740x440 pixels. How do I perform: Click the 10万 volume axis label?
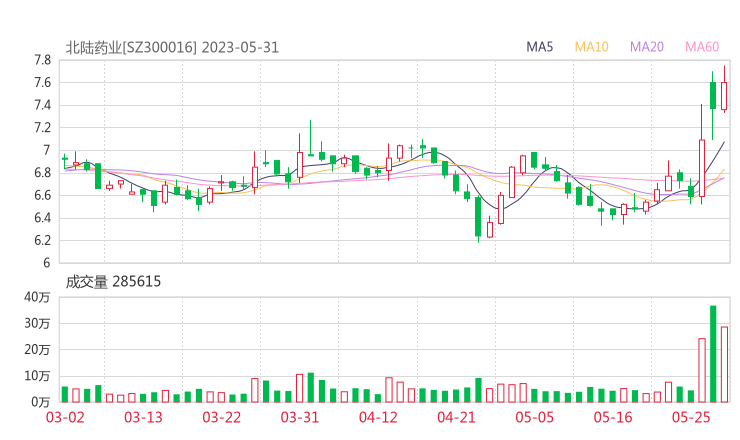[x=37, y=376]
